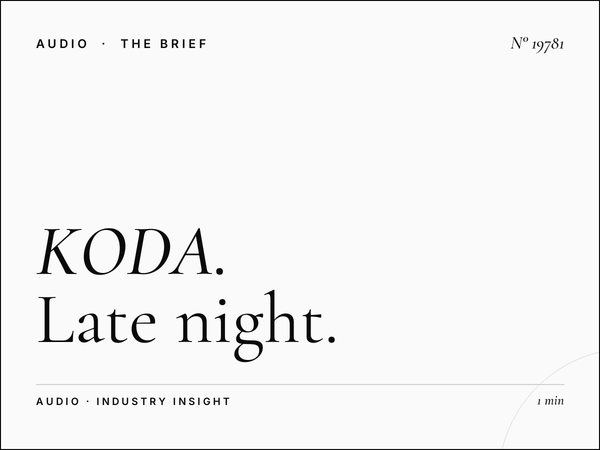Screen dimensions: 600x450
Task: Click the horizontal divider line above the footer
Action: [300, 384]
